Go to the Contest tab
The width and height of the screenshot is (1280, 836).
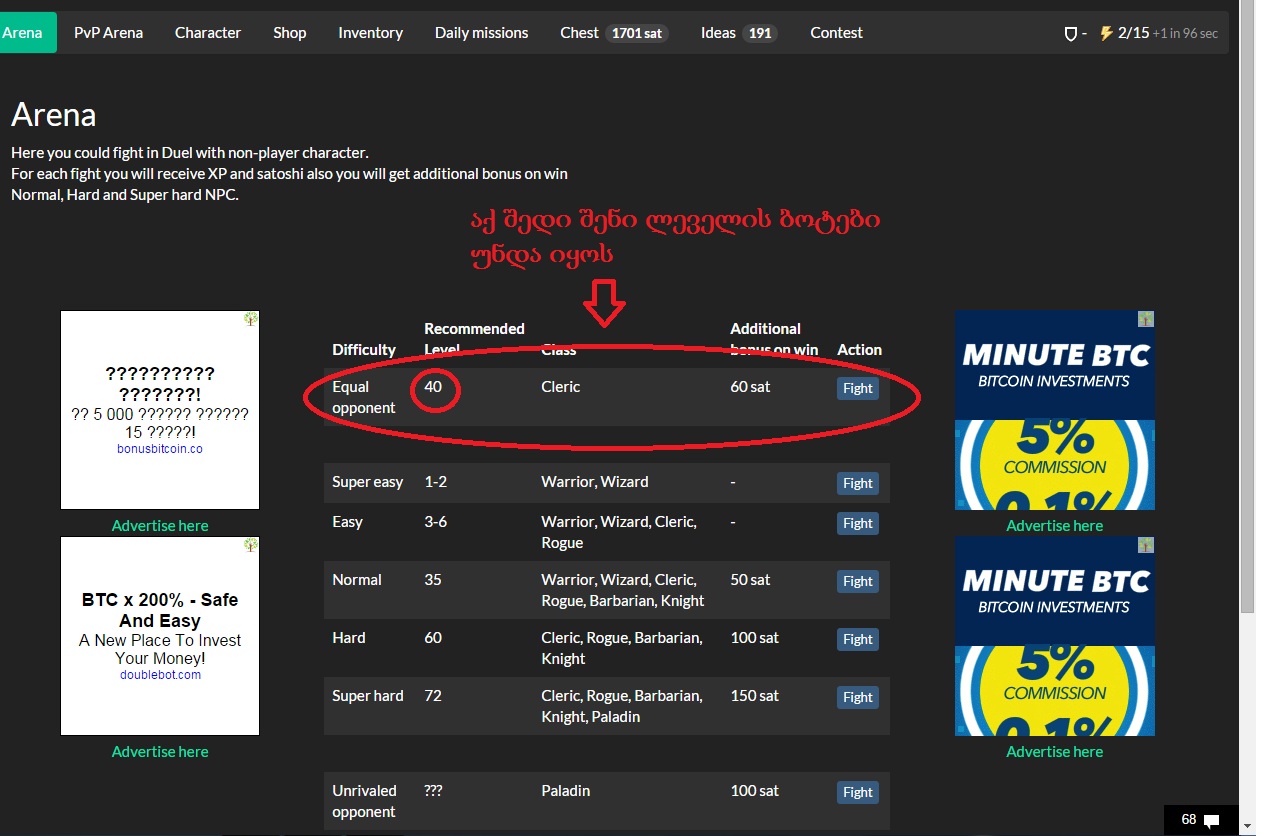(836, 33)
